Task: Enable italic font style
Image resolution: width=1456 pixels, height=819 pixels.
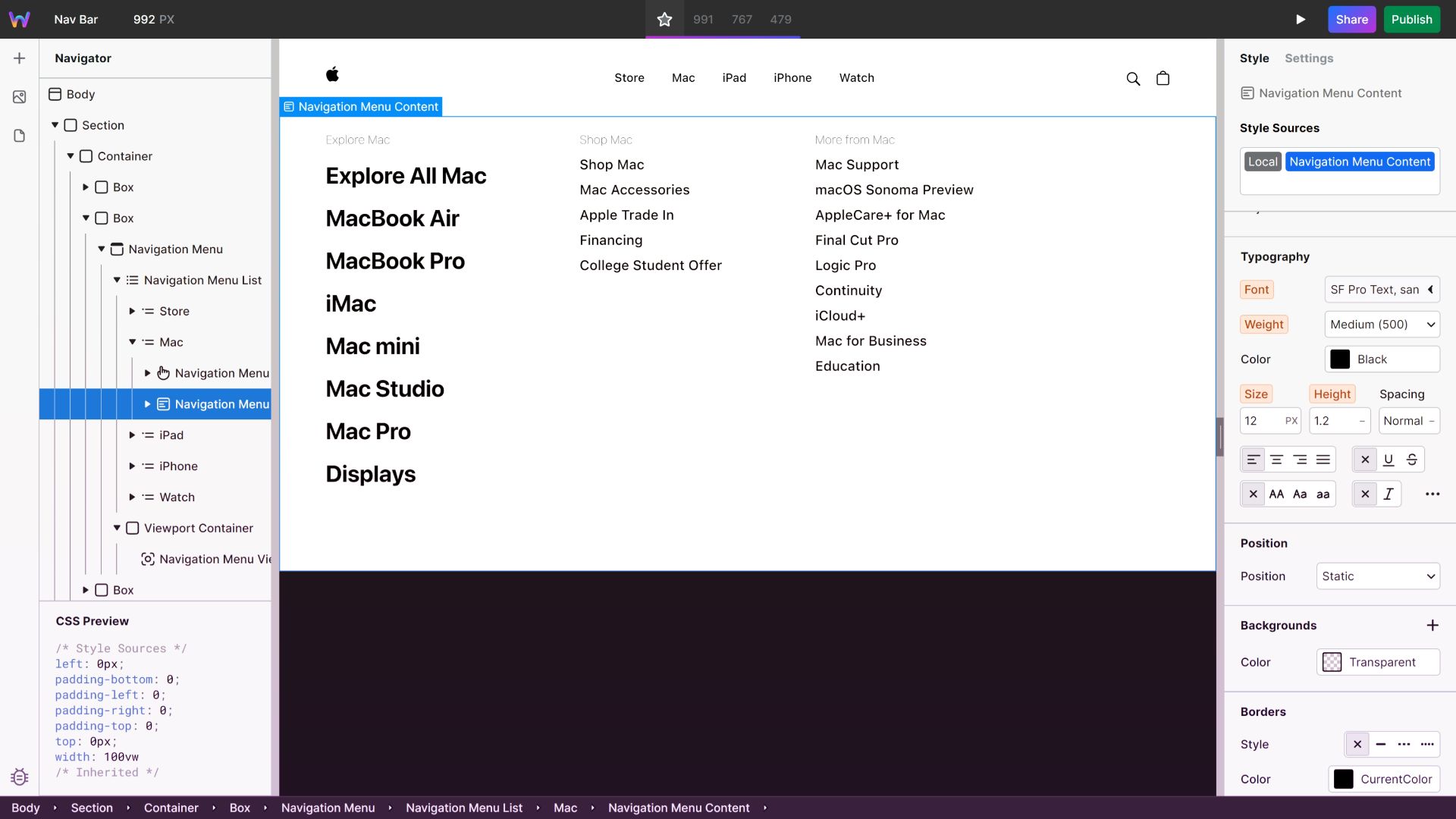Action: click(1389, 494)
